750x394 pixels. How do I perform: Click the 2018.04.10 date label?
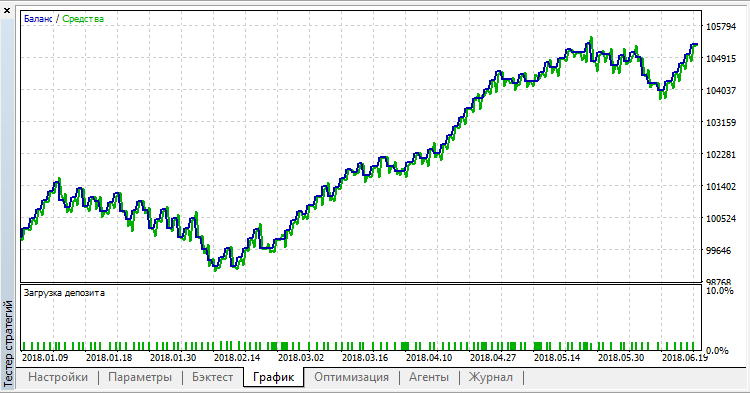pos(429,357)
